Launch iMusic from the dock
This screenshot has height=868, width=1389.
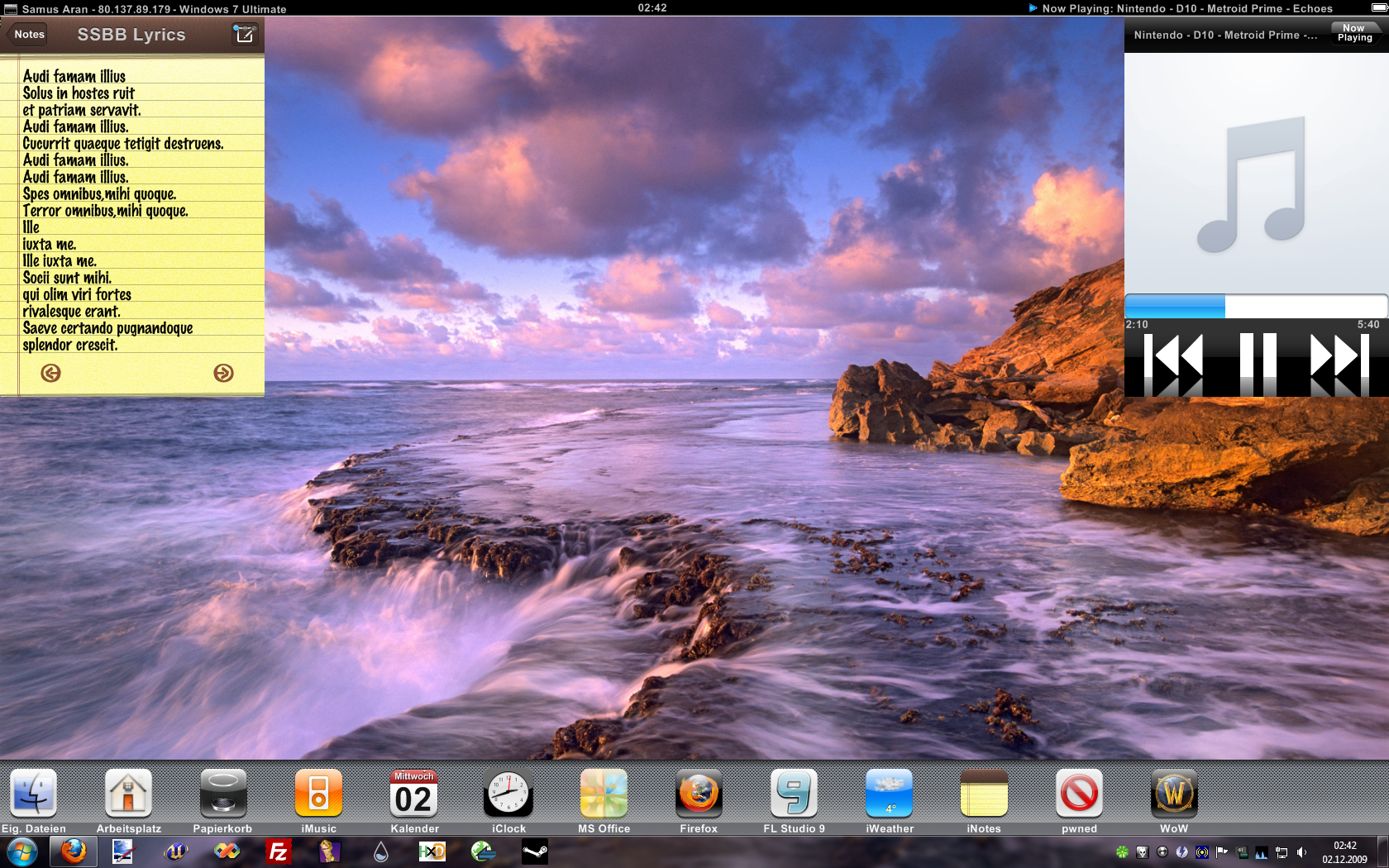[318, 793]
